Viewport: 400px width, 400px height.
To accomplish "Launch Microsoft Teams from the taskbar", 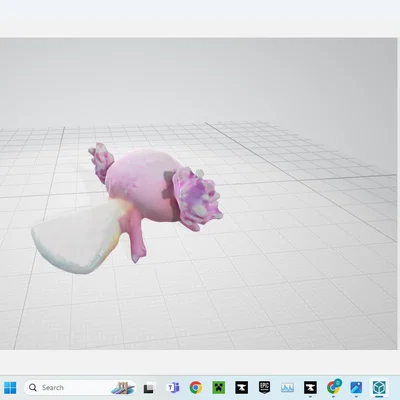I will point(173,388).
